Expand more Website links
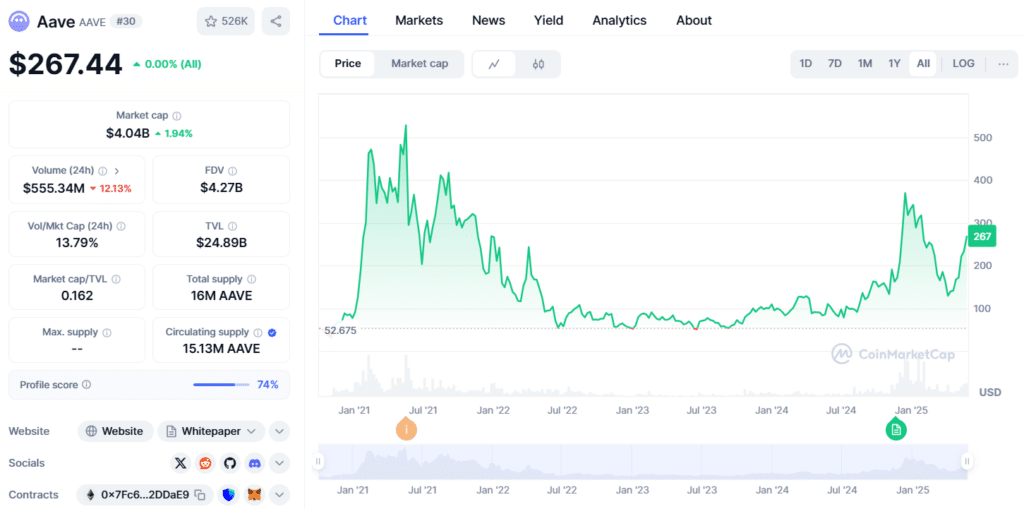This screenshot has width=1024, height=509. coord(279,431)
